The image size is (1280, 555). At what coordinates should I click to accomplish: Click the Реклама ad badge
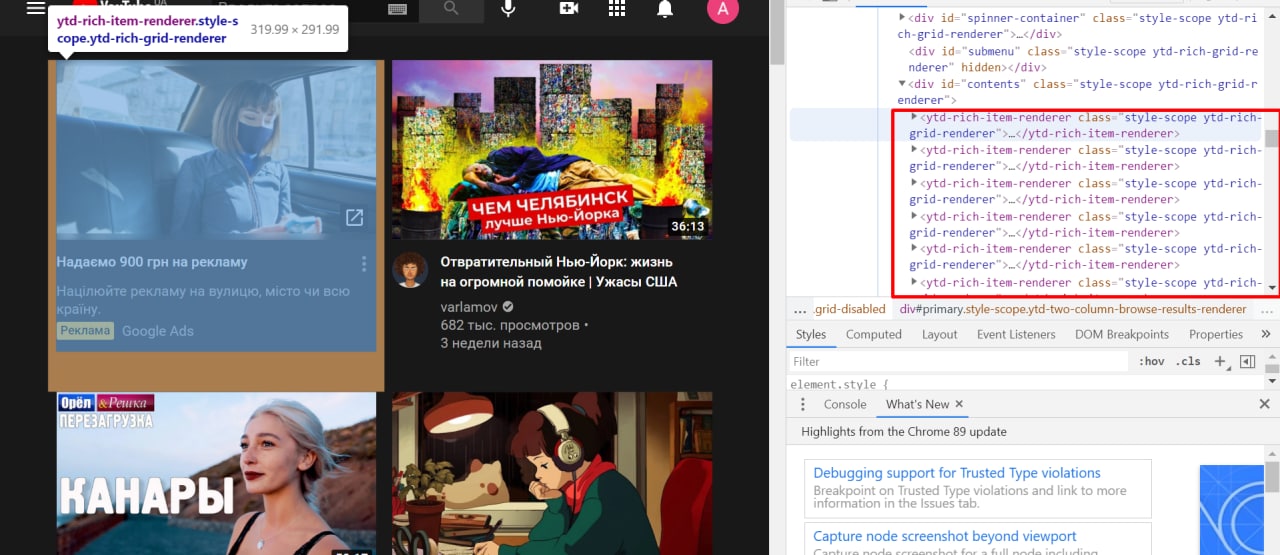point(85,331)
